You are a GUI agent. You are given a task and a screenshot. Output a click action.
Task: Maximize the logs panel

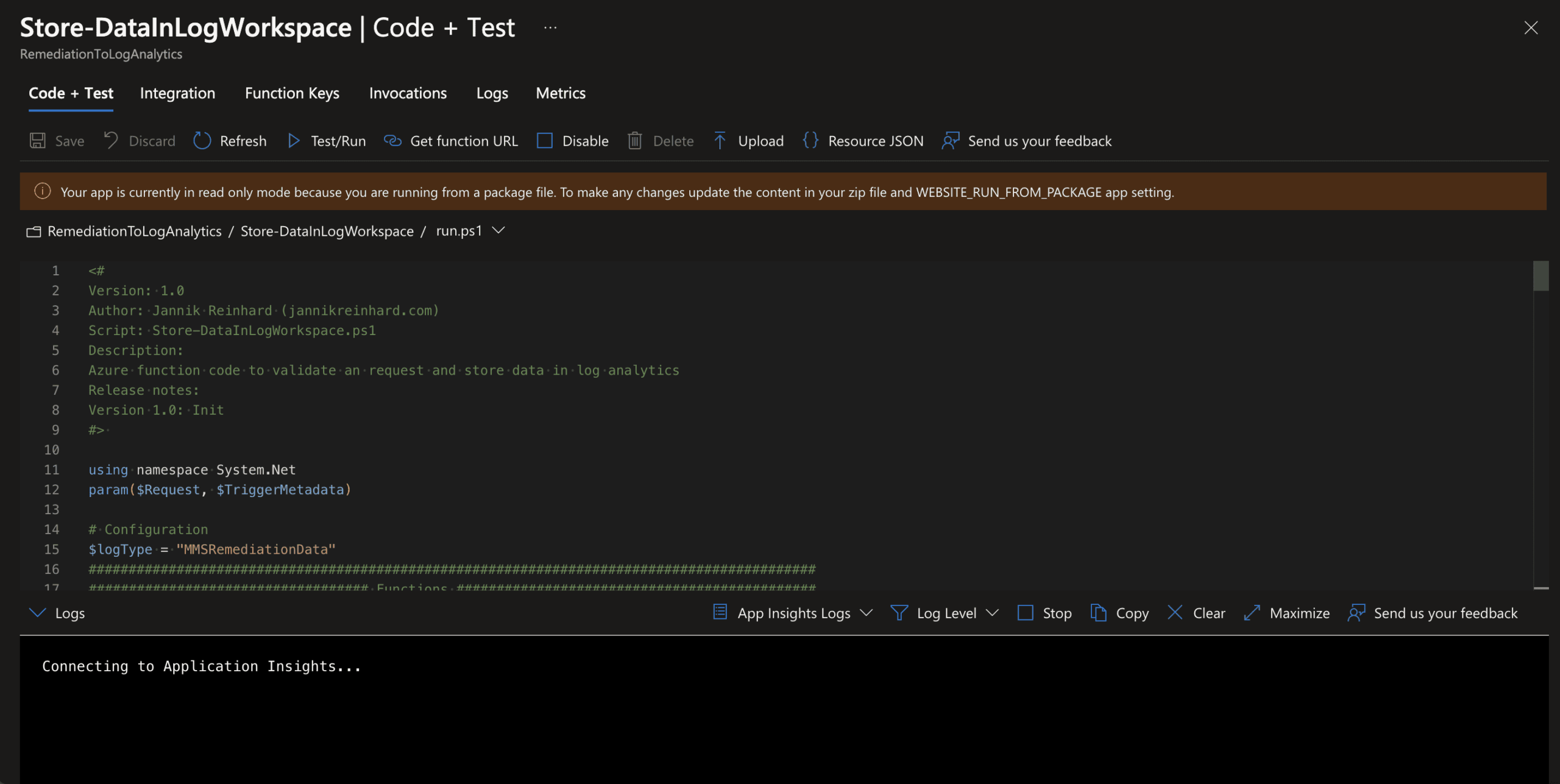[x=1252, y=613]
